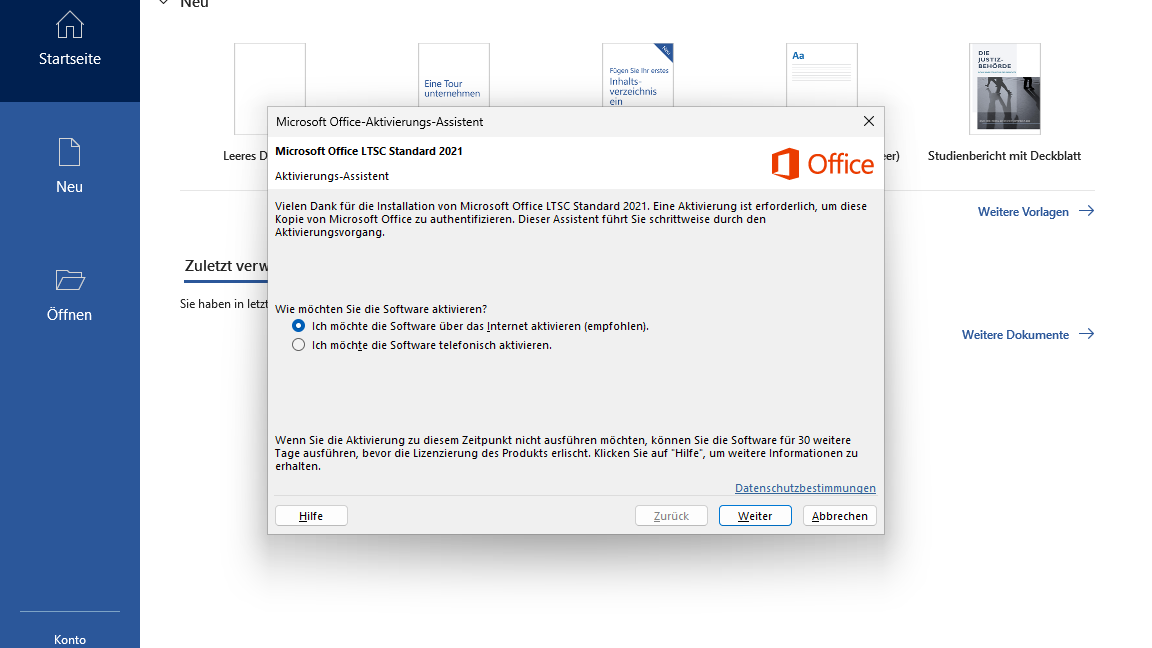1152x648 pixels.
Task: Collapse the Neu section chevron
Action: (x=163, y=4)
